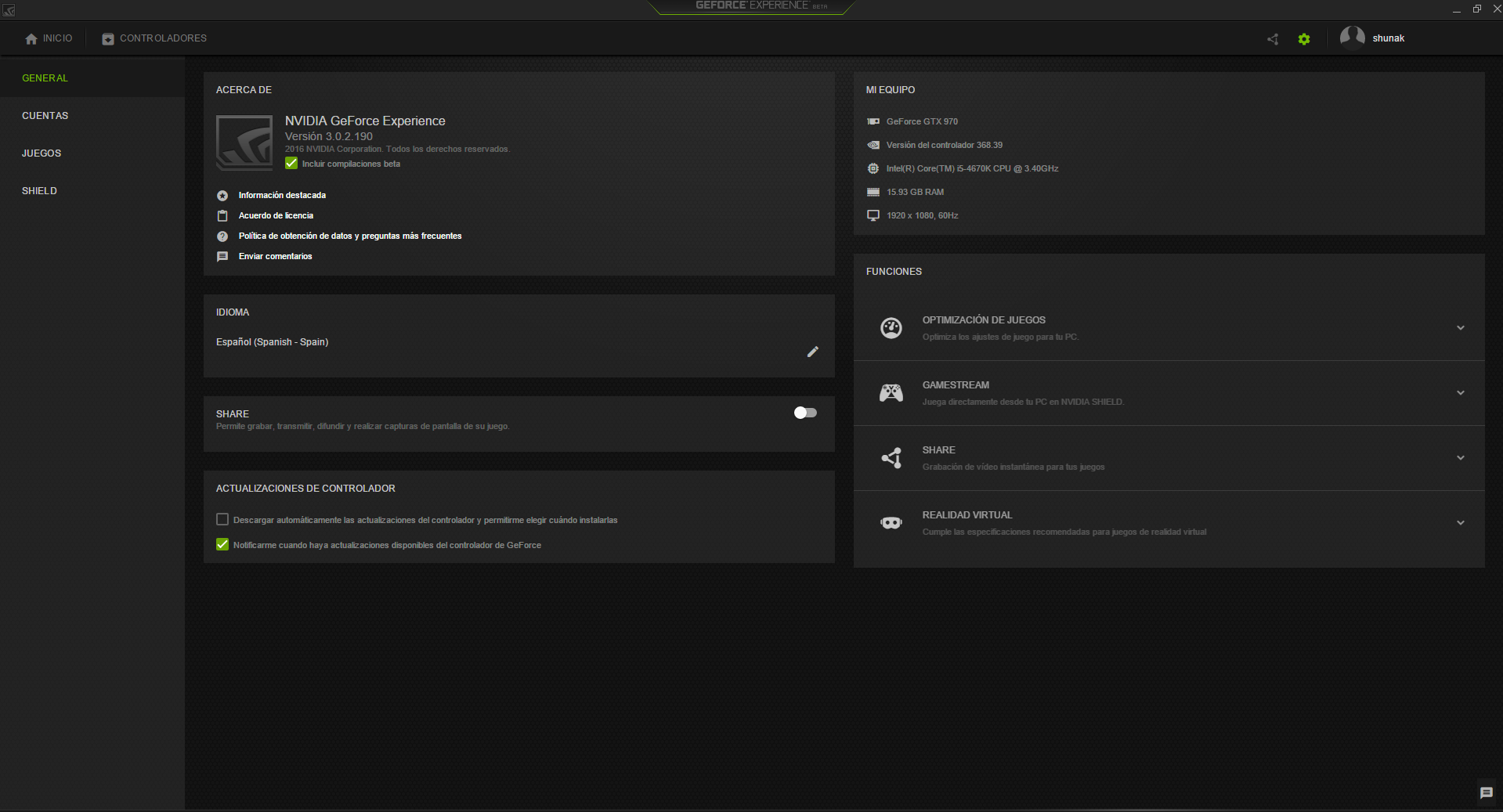Screen dimensions: 1503x812
Task: Click the comment icon beside Enviar comentarios
Action: click(x=222, y=256)
